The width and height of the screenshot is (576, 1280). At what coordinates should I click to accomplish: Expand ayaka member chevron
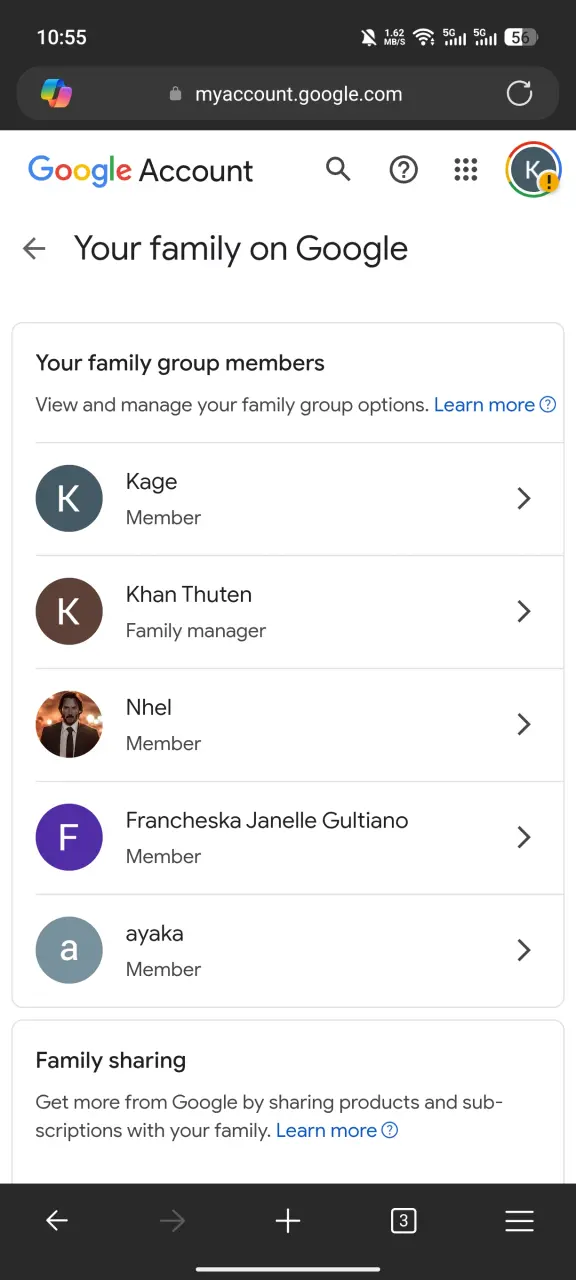(523, 950)
